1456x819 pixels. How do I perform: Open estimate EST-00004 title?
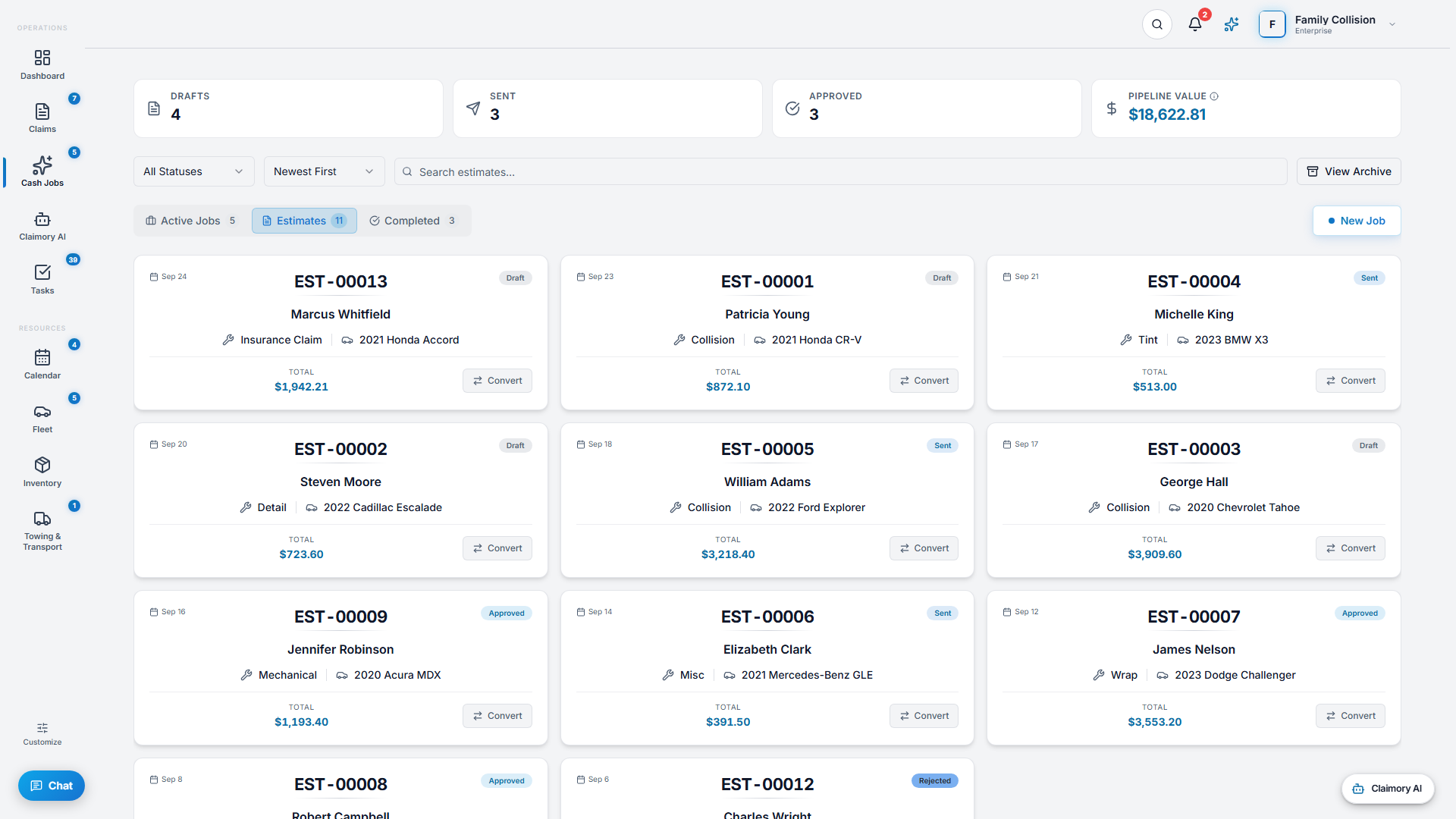click(1194, 281)
